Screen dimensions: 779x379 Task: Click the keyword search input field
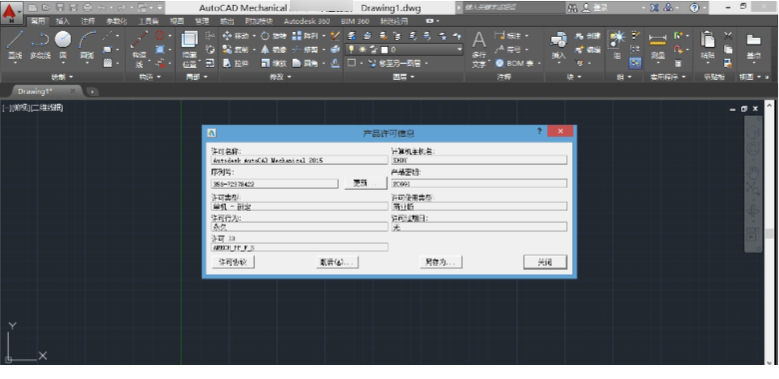(x=513, y=7)
